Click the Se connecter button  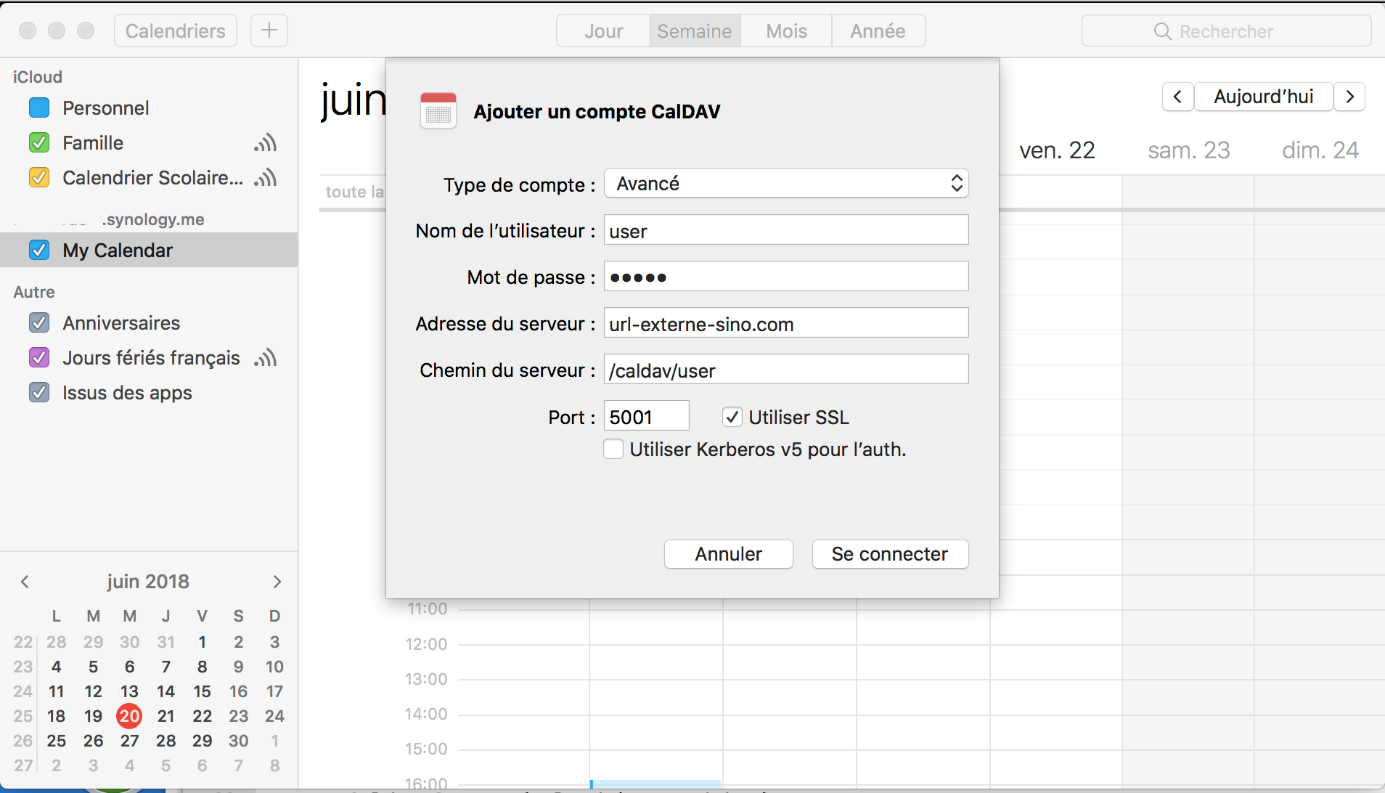pyautogui.click(x=889, y=554)
